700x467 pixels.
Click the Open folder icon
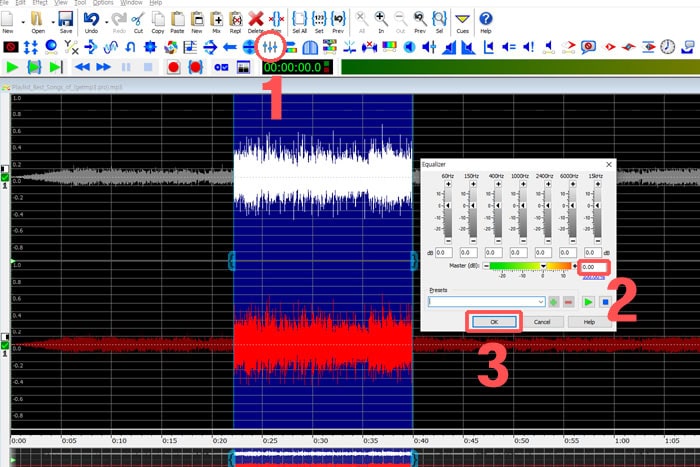(x=37, y=19)
